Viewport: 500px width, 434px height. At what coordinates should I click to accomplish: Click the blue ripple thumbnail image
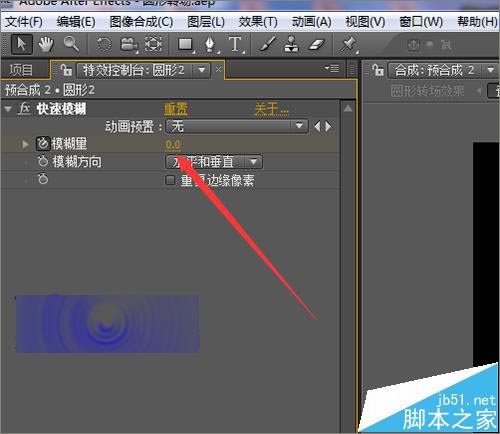pyautogui.click(x=107, y=323)
